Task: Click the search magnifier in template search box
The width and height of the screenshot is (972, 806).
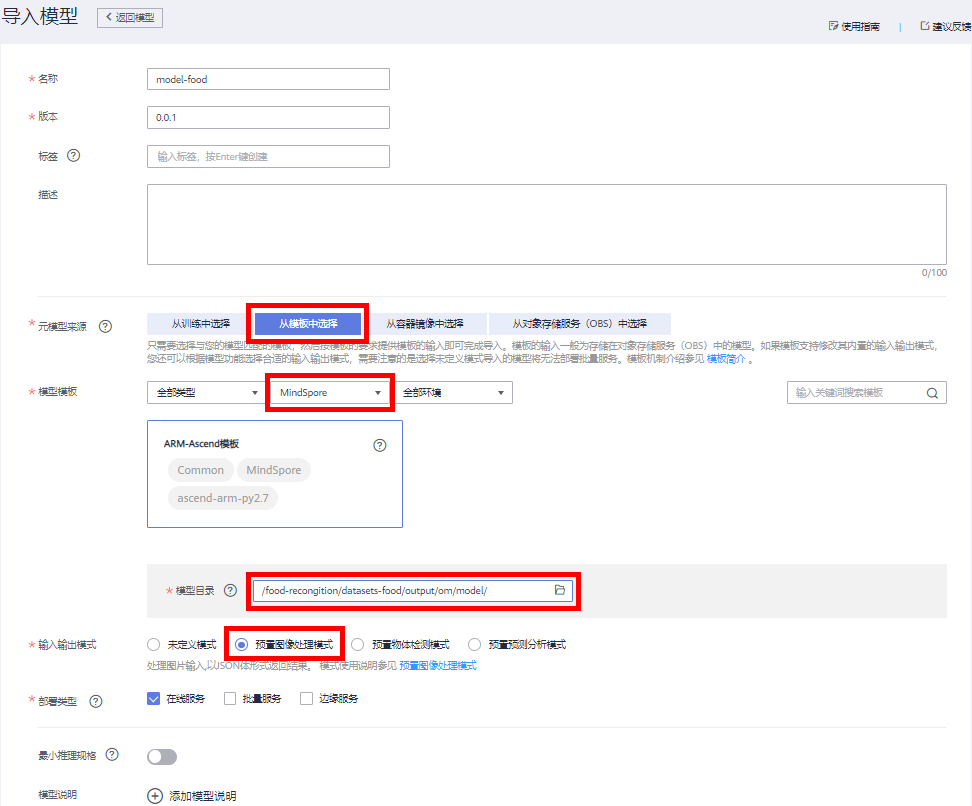Action: (931, 393)
